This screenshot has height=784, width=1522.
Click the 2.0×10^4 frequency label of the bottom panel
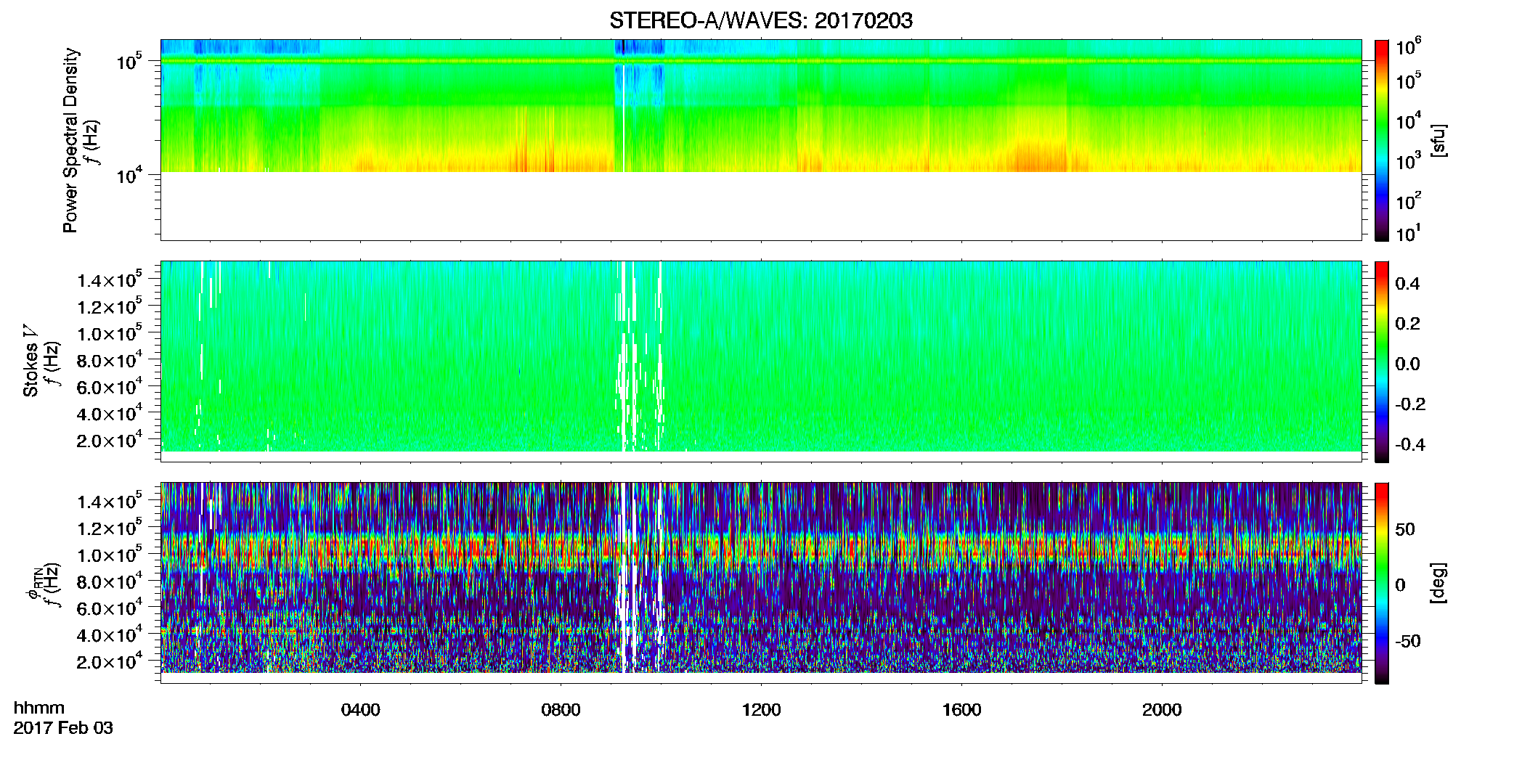(110, 661)
